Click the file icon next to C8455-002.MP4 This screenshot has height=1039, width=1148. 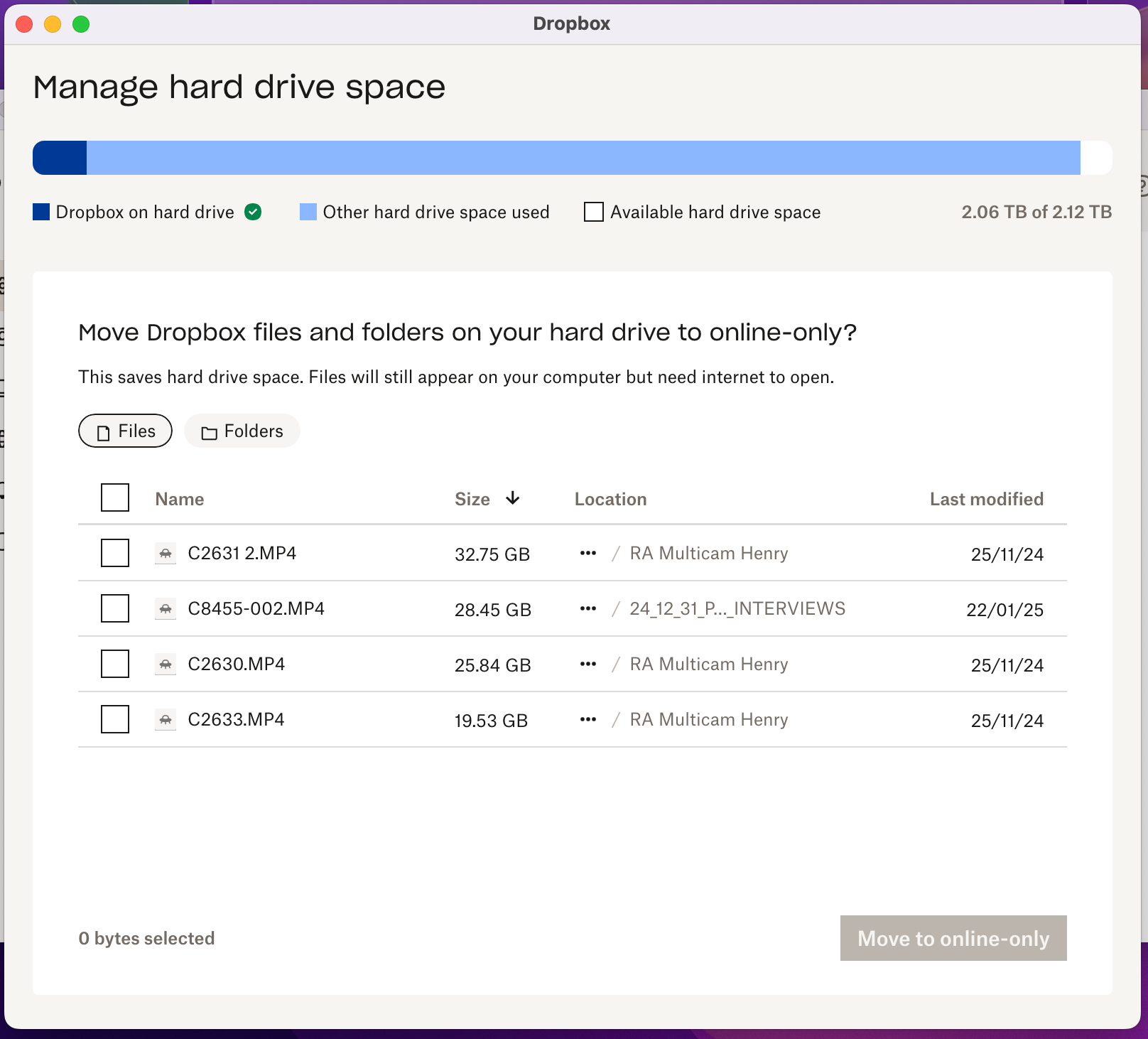166,609
